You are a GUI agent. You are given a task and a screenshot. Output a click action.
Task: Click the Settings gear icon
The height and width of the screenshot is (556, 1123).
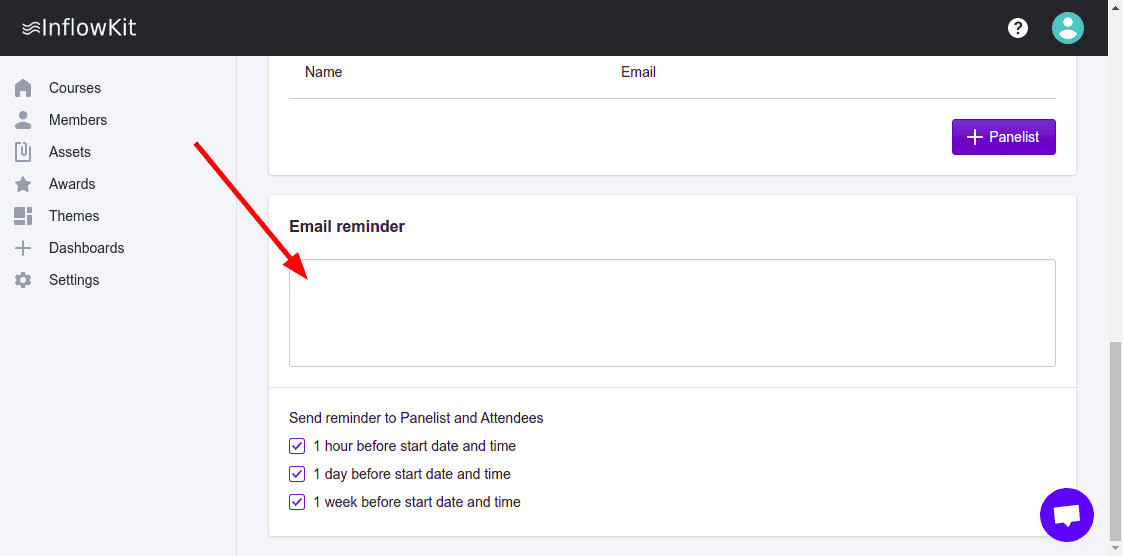[24, 280]
